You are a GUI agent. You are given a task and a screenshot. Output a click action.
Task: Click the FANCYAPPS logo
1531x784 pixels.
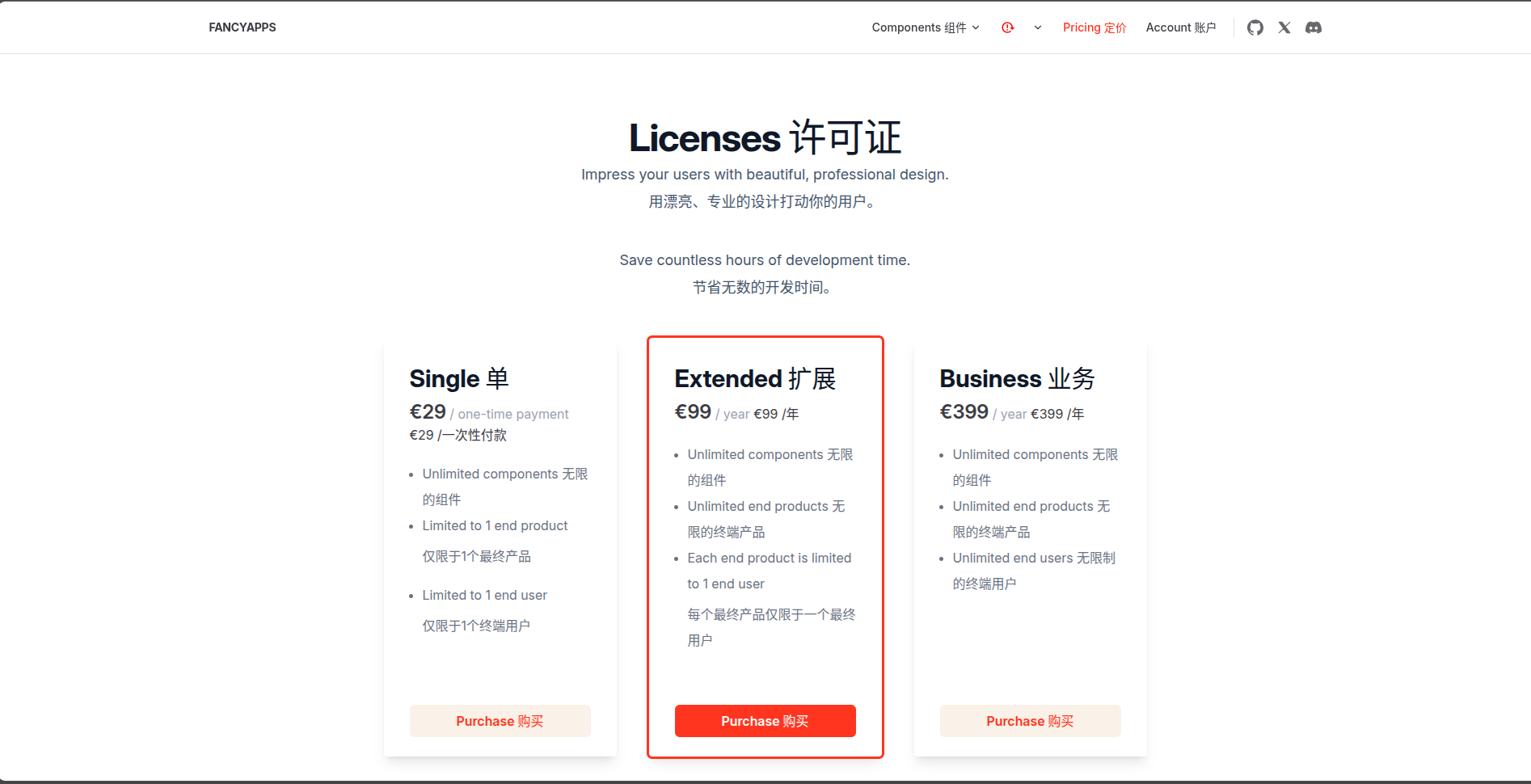coord(242,27)
